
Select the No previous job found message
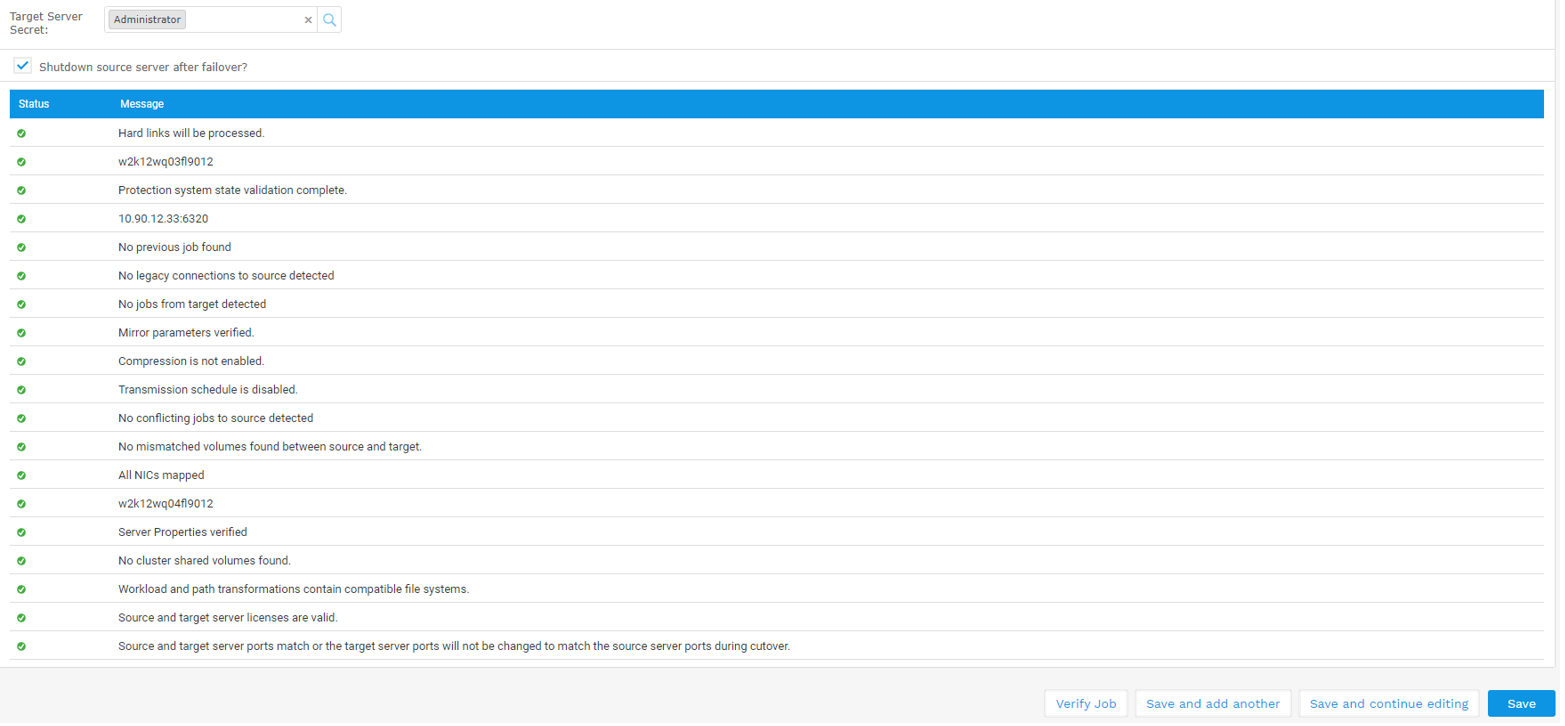[175, 247]
